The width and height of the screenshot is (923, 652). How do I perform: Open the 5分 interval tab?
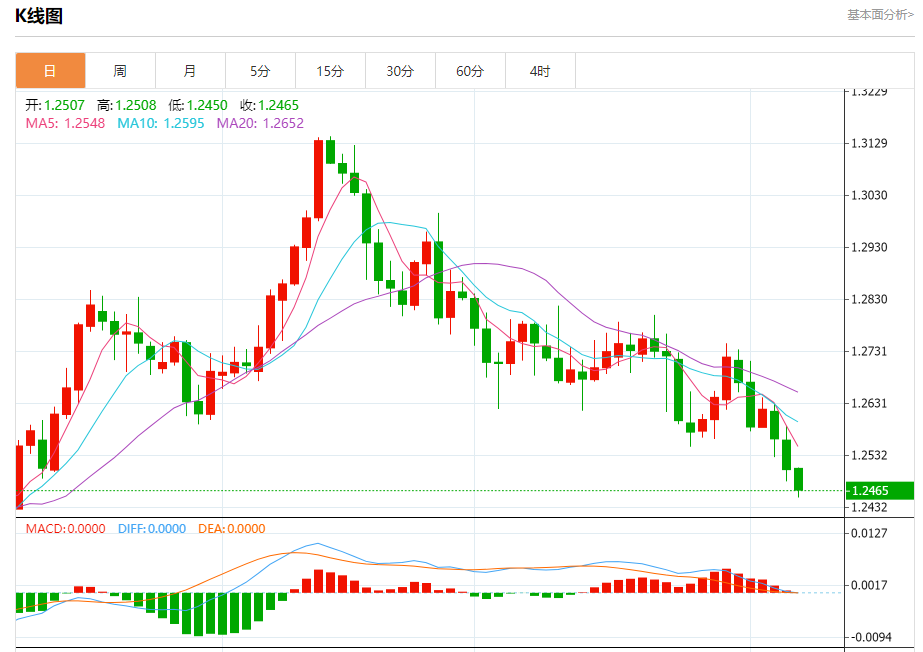(260, 71)
